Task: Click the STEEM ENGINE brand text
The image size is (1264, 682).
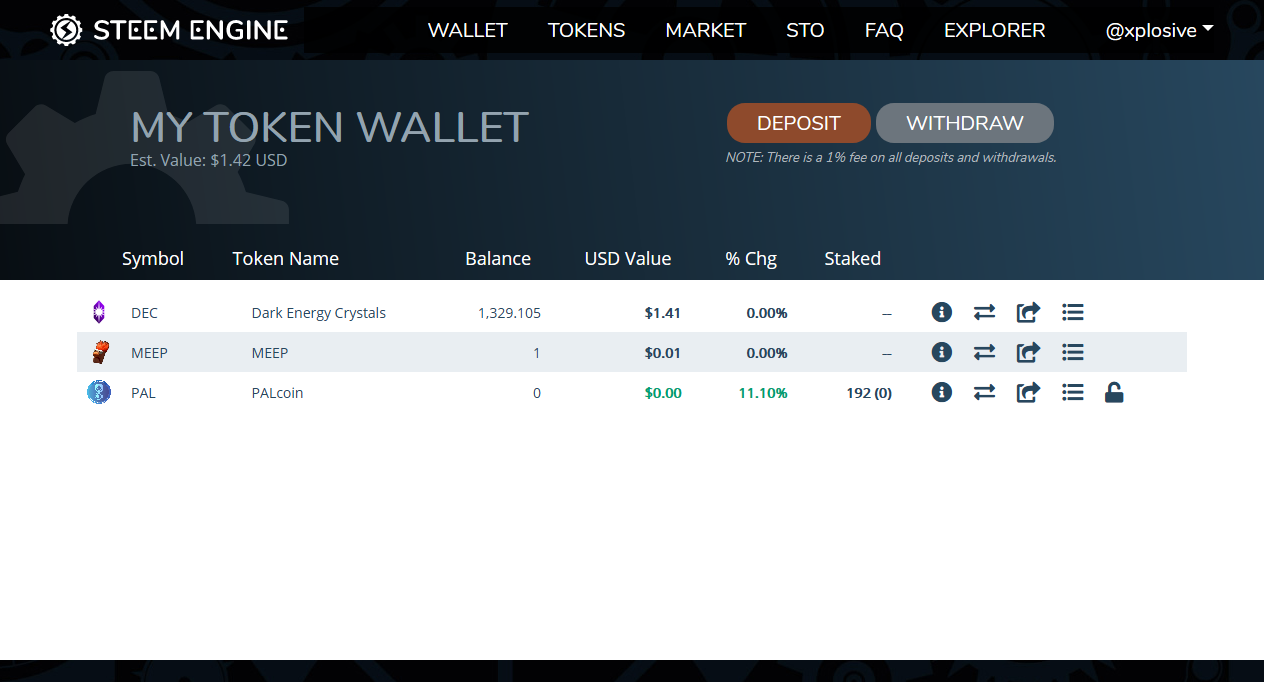Action: [190, 30]
